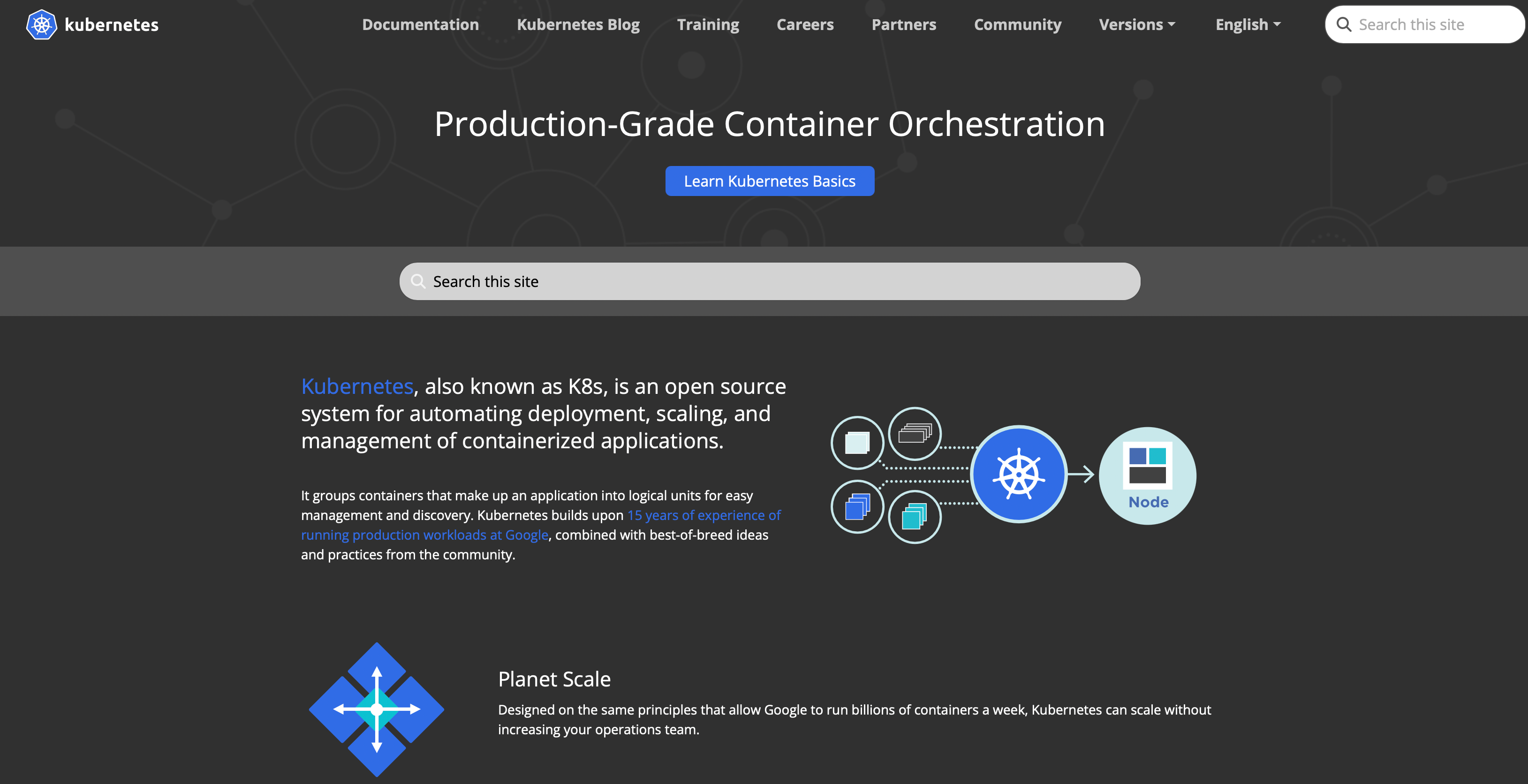Screen dimensions: 1528x784
Task: Open the Training page
Action: coord(708,24)
